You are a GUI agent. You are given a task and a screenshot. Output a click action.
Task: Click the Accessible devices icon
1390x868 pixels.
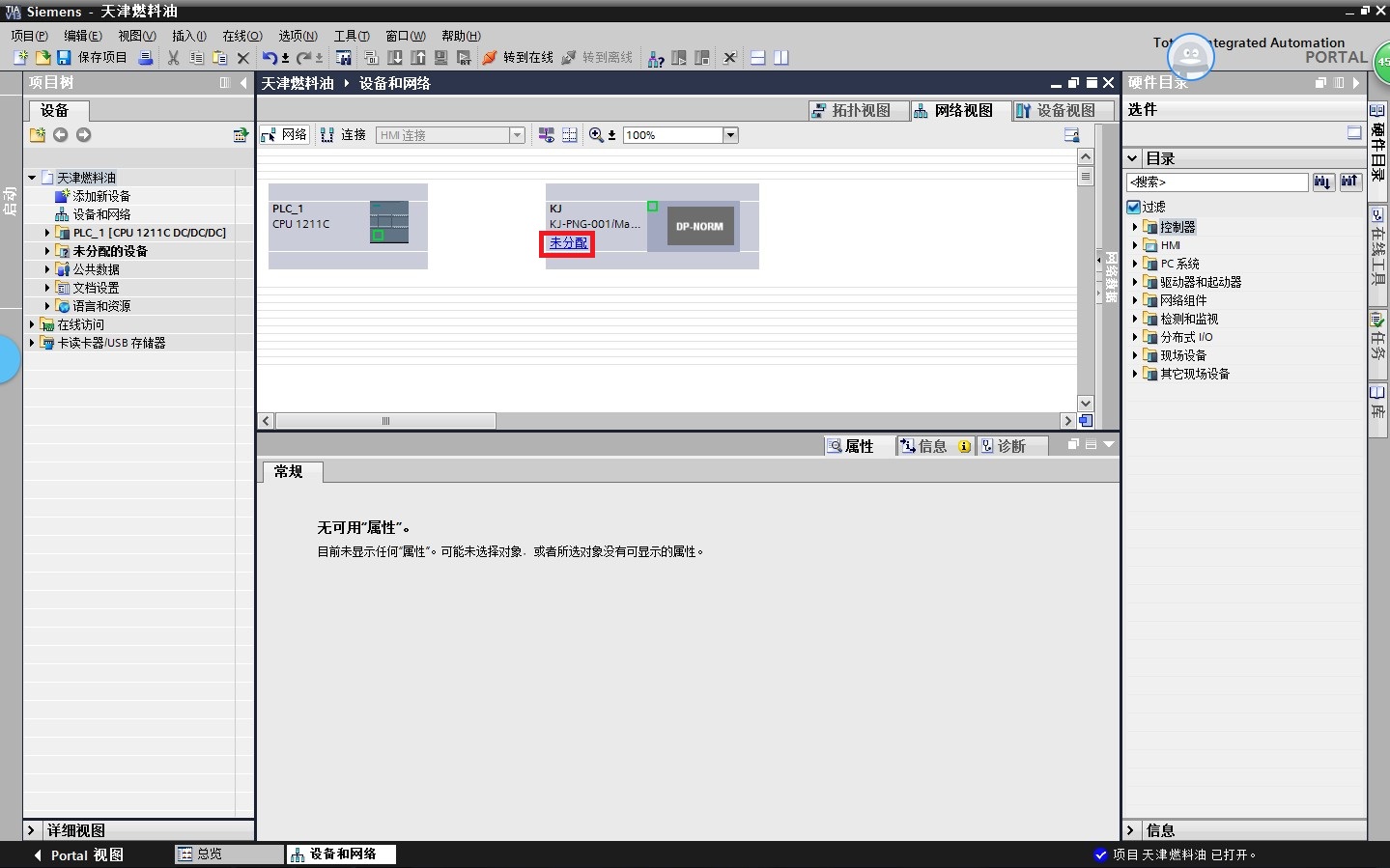coord(656,58)
